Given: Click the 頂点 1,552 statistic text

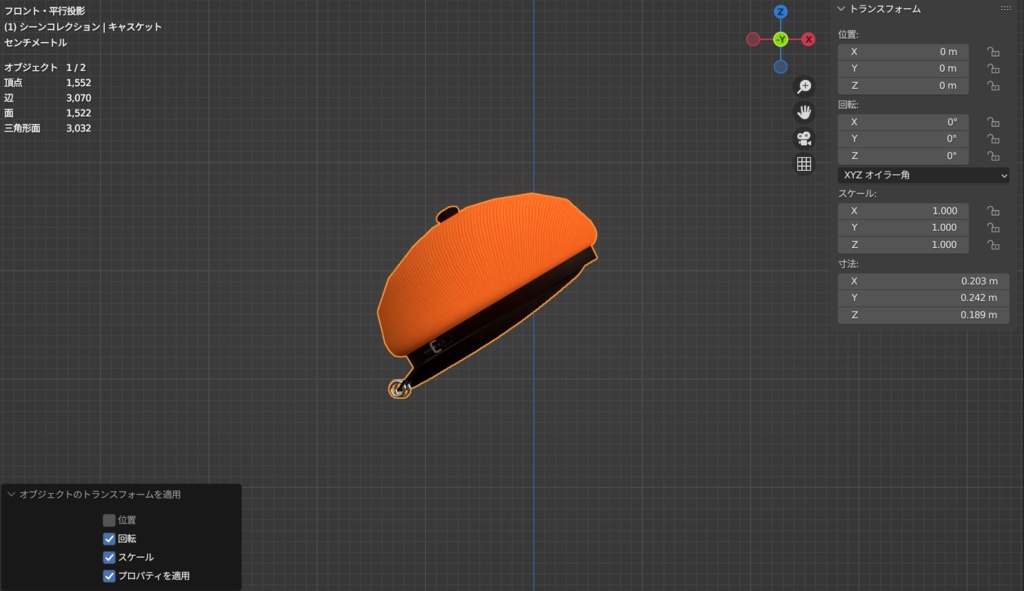Looking at the screenshot, I should coord(48,83).
